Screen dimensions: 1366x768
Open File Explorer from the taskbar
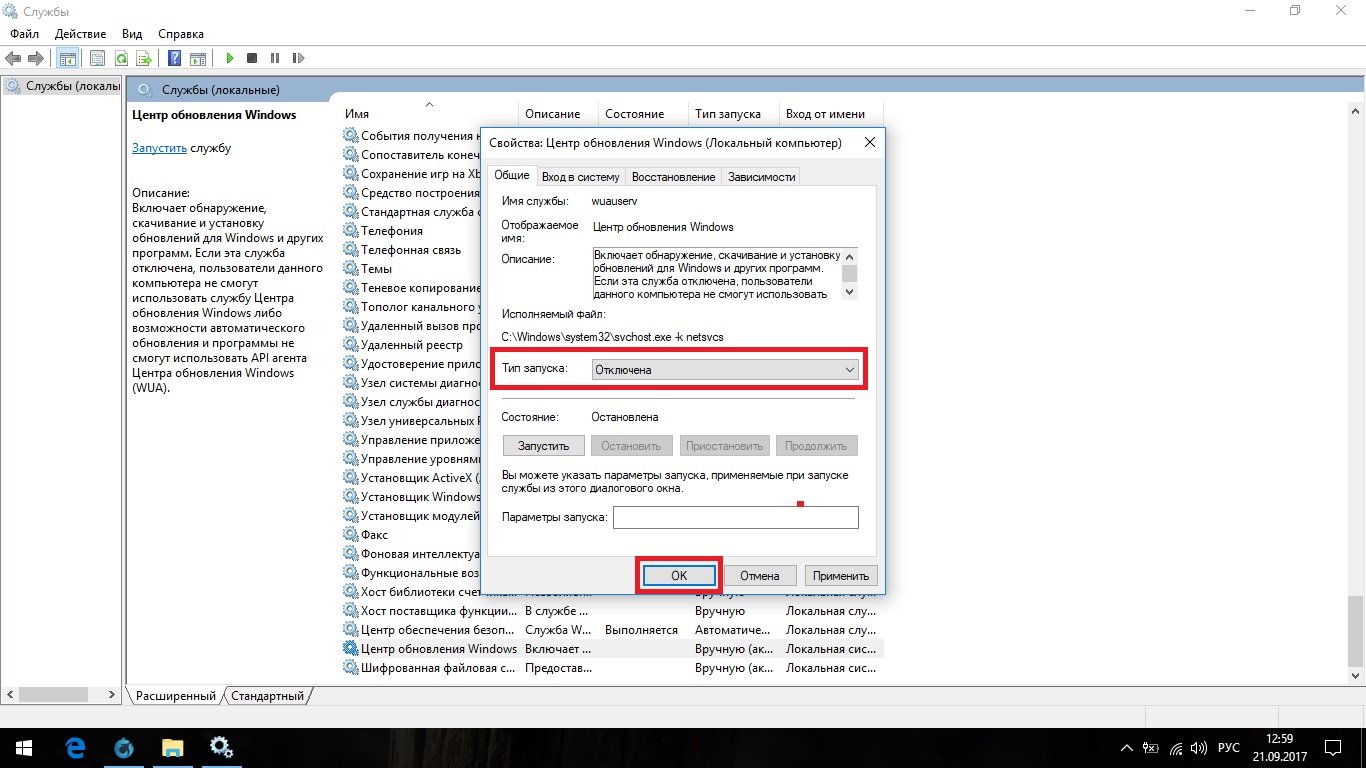pyautogui.click(x=173, y=748)
